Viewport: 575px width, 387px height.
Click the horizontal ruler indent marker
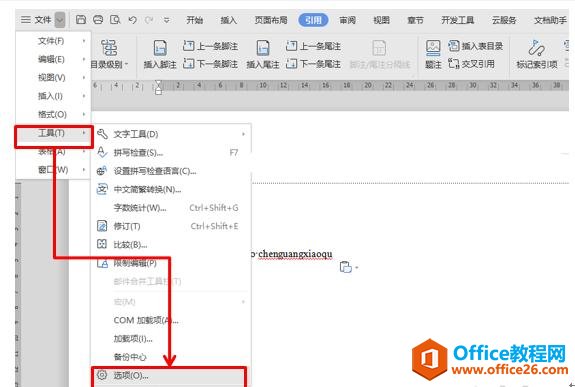(x=158, y=87)
